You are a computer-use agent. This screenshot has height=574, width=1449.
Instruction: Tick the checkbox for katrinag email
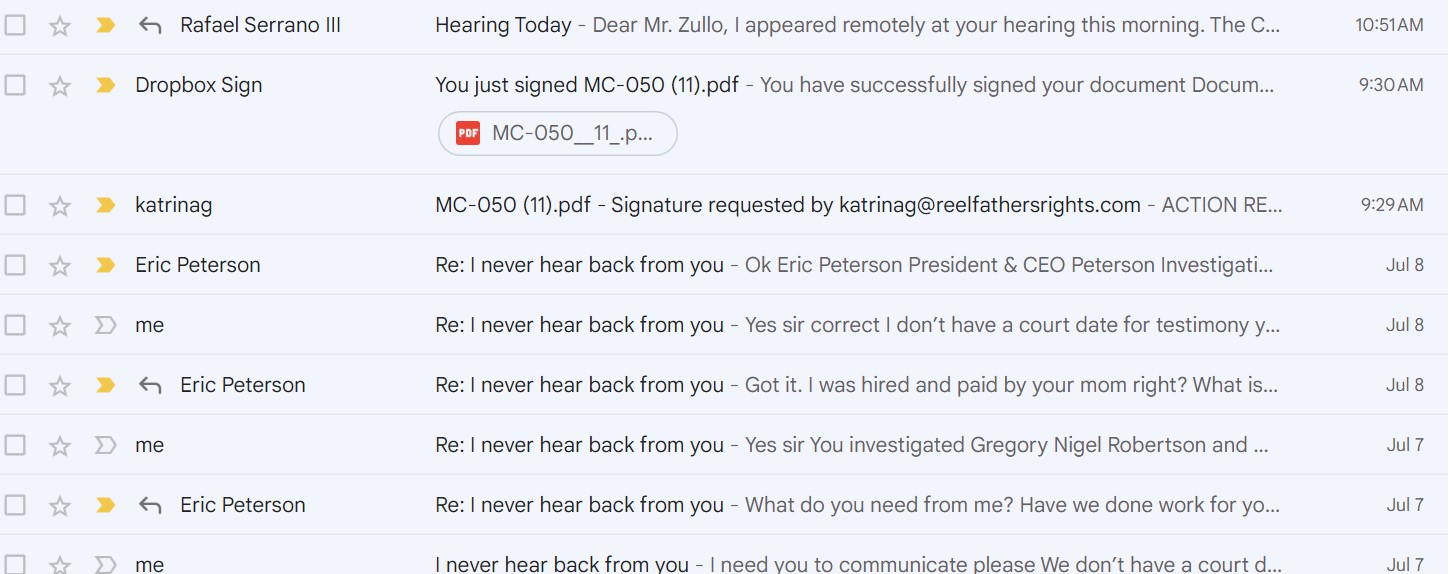coord(15,206)
